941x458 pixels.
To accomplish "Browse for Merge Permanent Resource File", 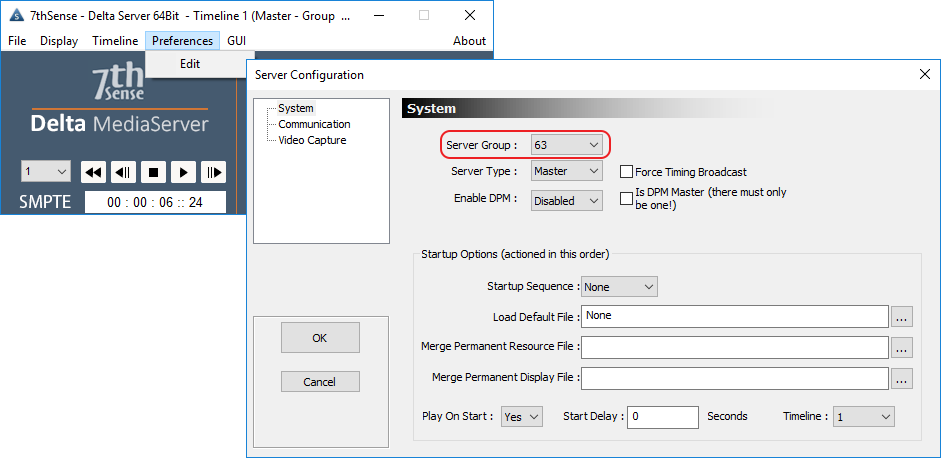I will [x=902, y=347].
